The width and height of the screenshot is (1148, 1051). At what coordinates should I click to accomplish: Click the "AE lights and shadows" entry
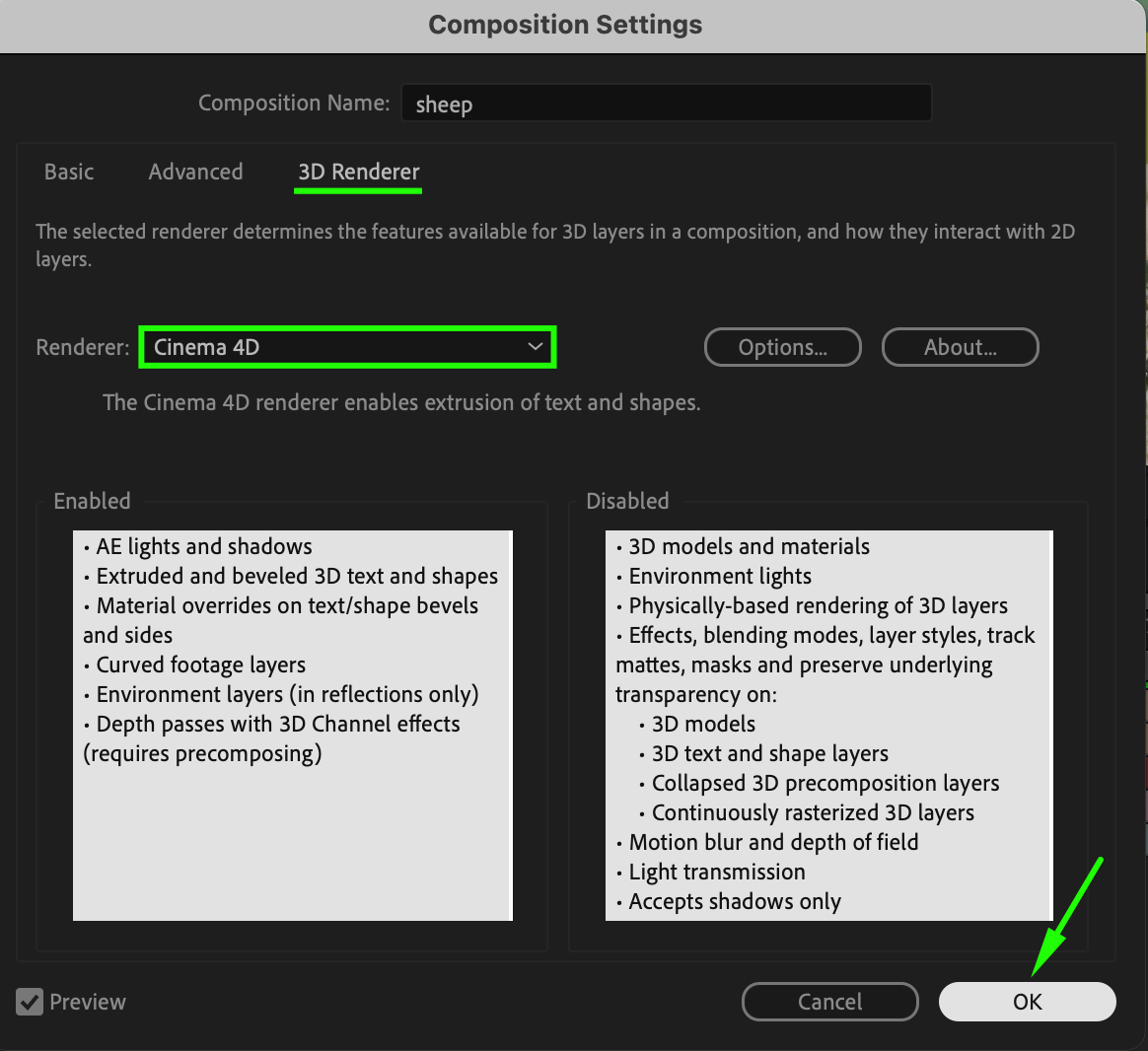click(204, 547)
